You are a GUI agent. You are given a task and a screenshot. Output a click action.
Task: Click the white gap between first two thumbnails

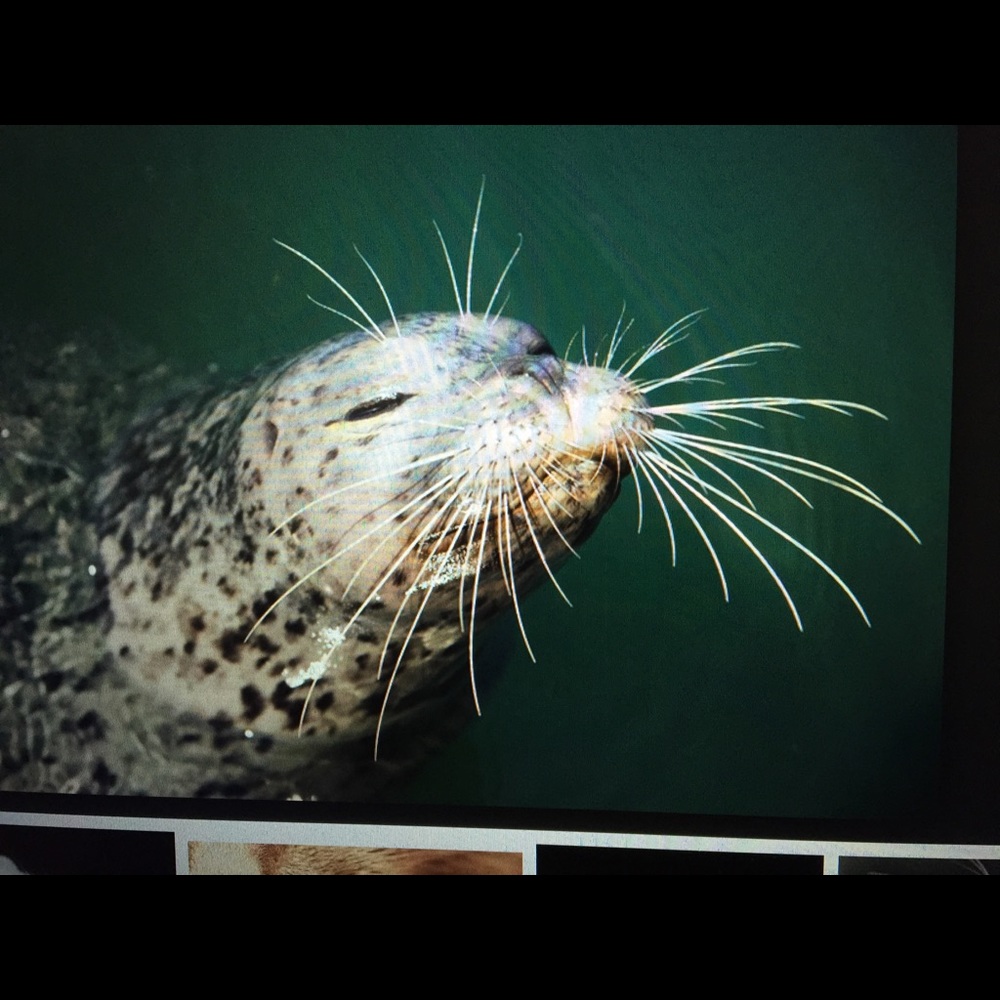click(x=181, y=855)
